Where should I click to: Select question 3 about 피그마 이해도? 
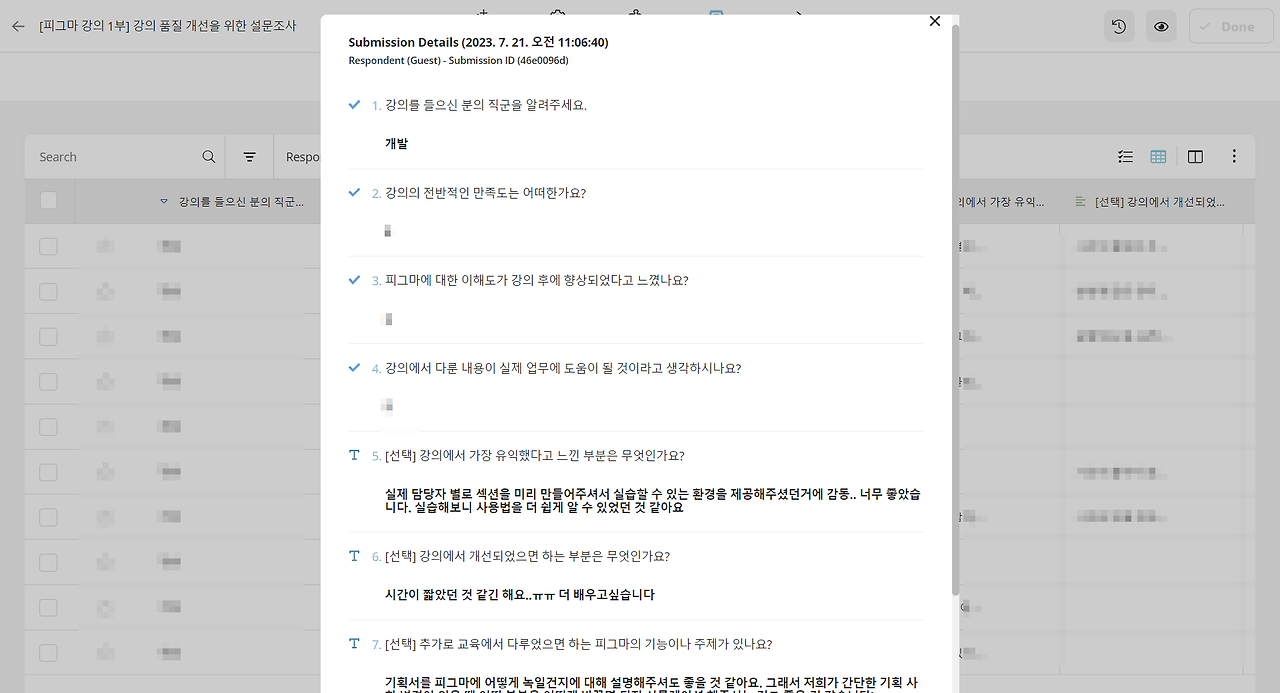(537, 280)
